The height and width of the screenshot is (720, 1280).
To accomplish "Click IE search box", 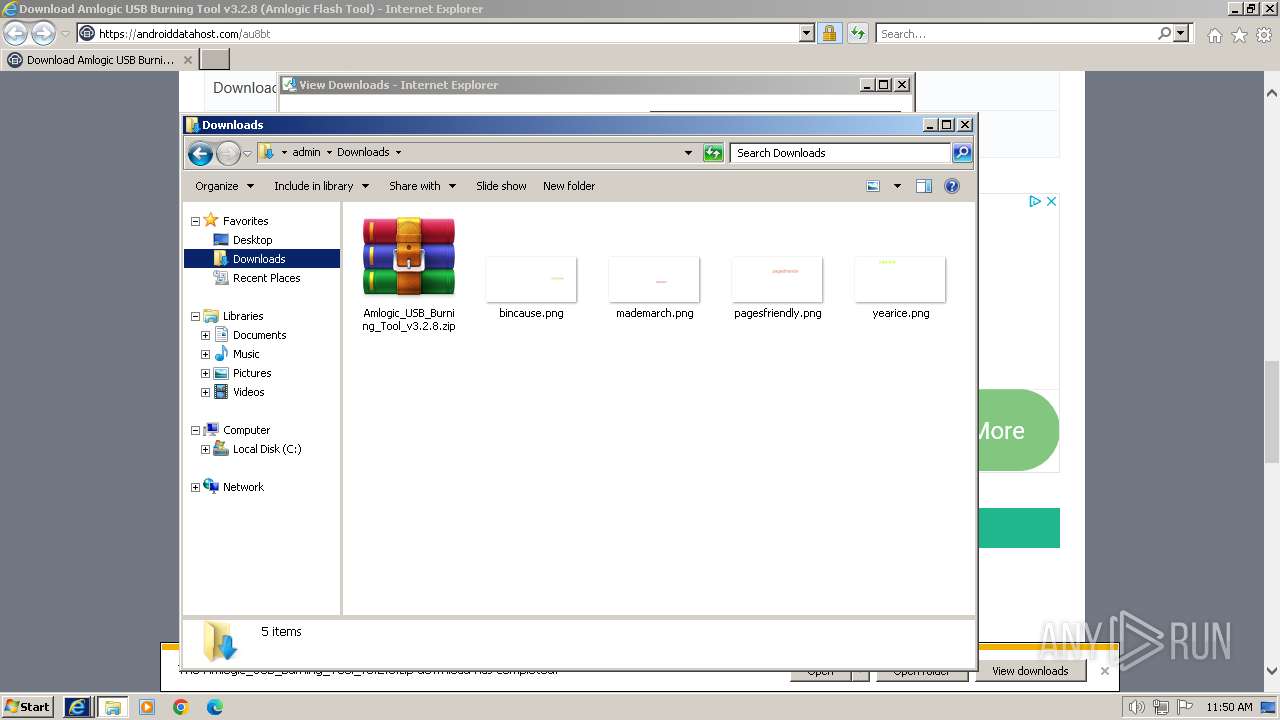I will pyautogui.click(x=1016, y=33).
